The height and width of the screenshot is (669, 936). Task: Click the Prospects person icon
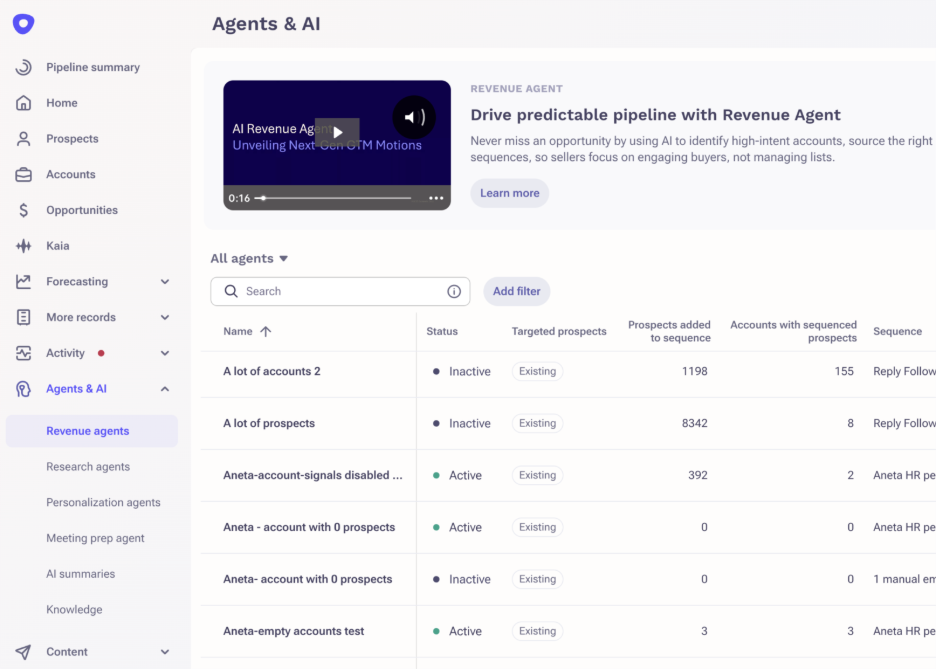point(23,138)
